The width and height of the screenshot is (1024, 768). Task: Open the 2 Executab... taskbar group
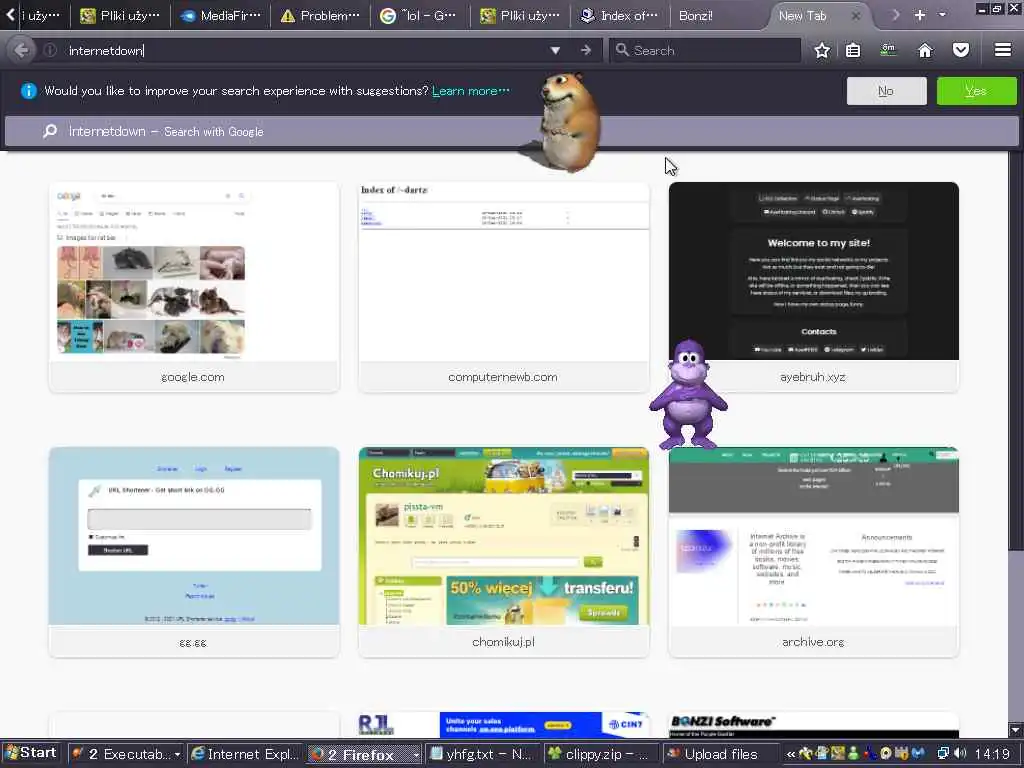[x=126, y=754]
